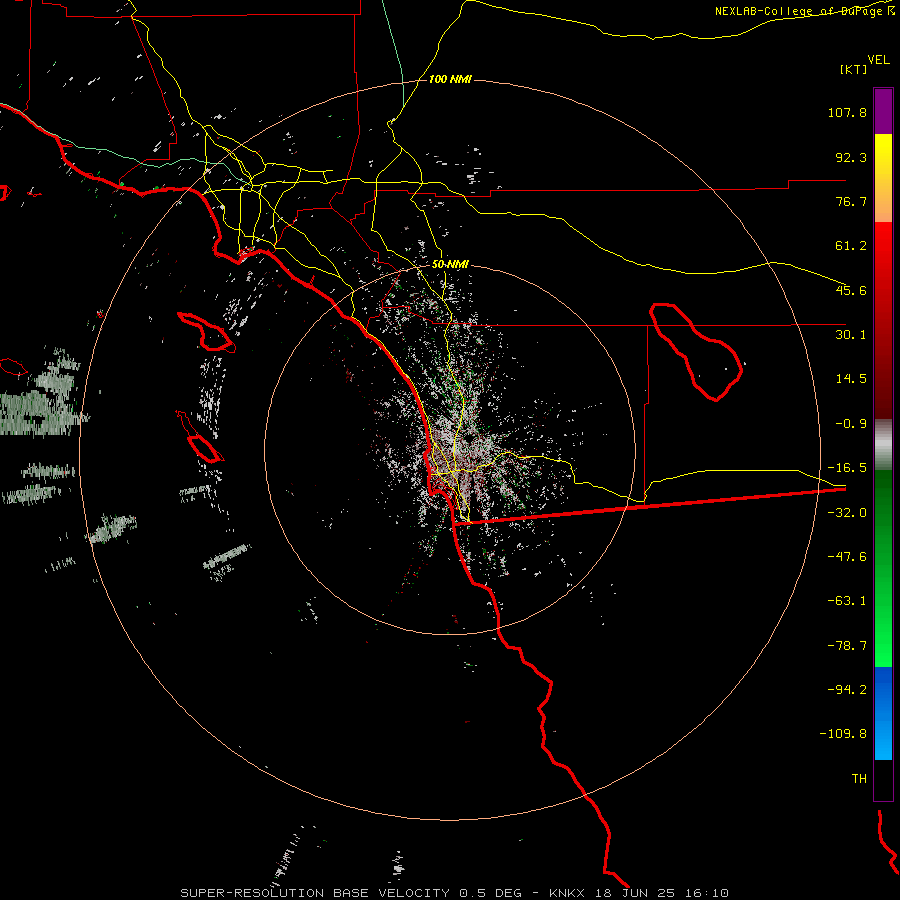Pick the yellow segment of the velocity scale

click(x=883, y=178)
